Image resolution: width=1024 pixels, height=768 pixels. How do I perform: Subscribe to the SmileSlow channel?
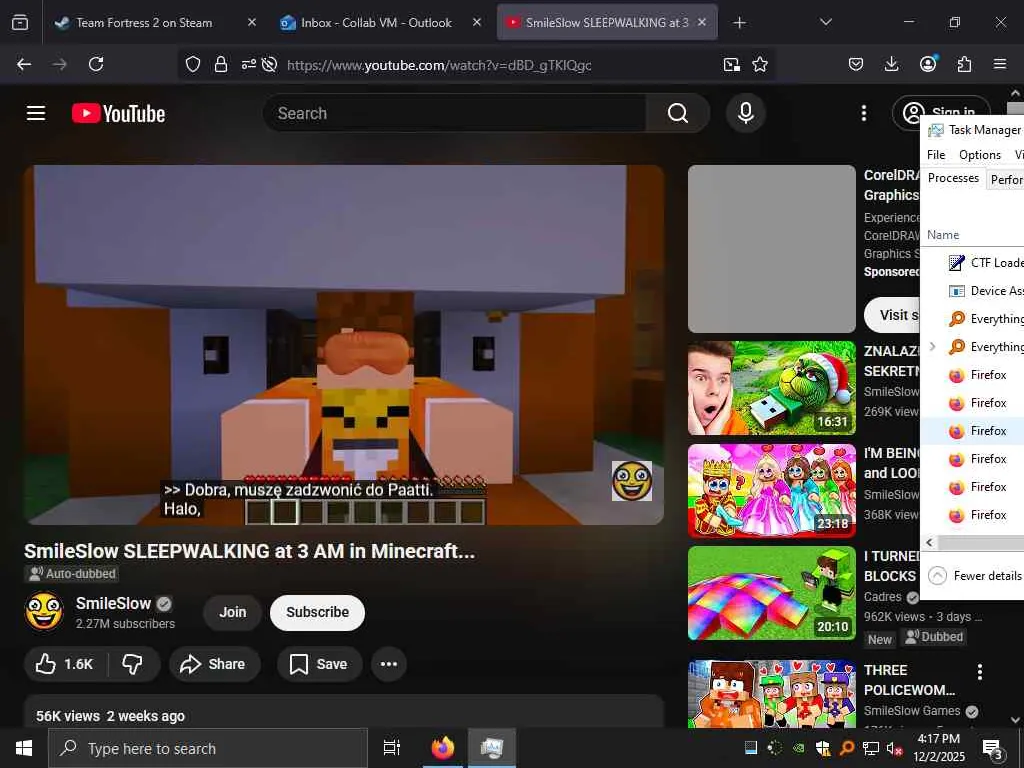coord(317,613)
